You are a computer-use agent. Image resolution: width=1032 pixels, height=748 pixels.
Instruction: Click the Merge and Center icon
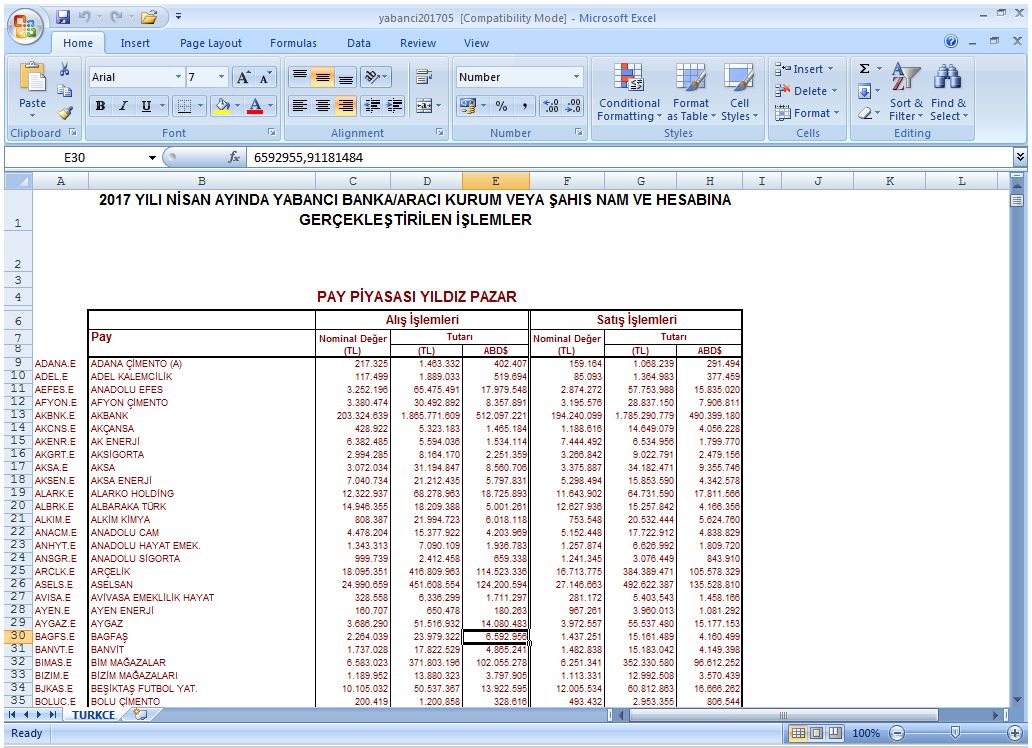coord(424,105)
